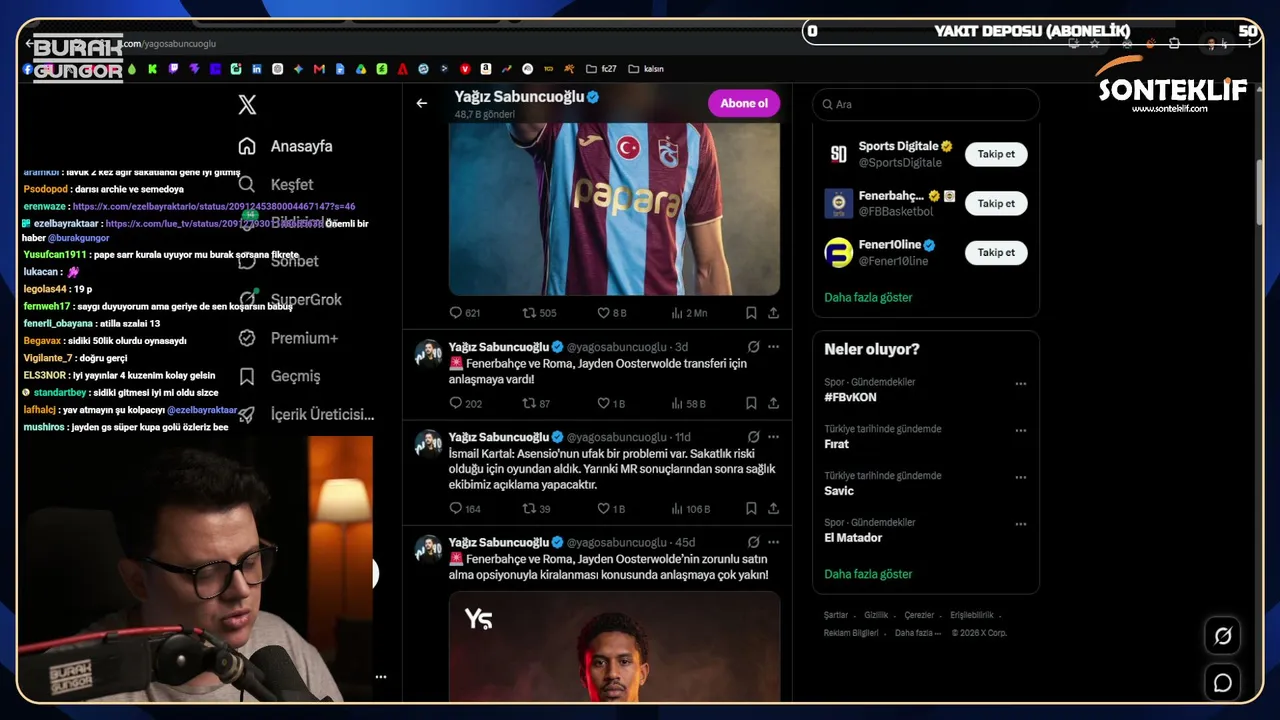Bookmark the 3d Oosterwolde transfer tweet

pyautogui.click(x=751, y=403)
